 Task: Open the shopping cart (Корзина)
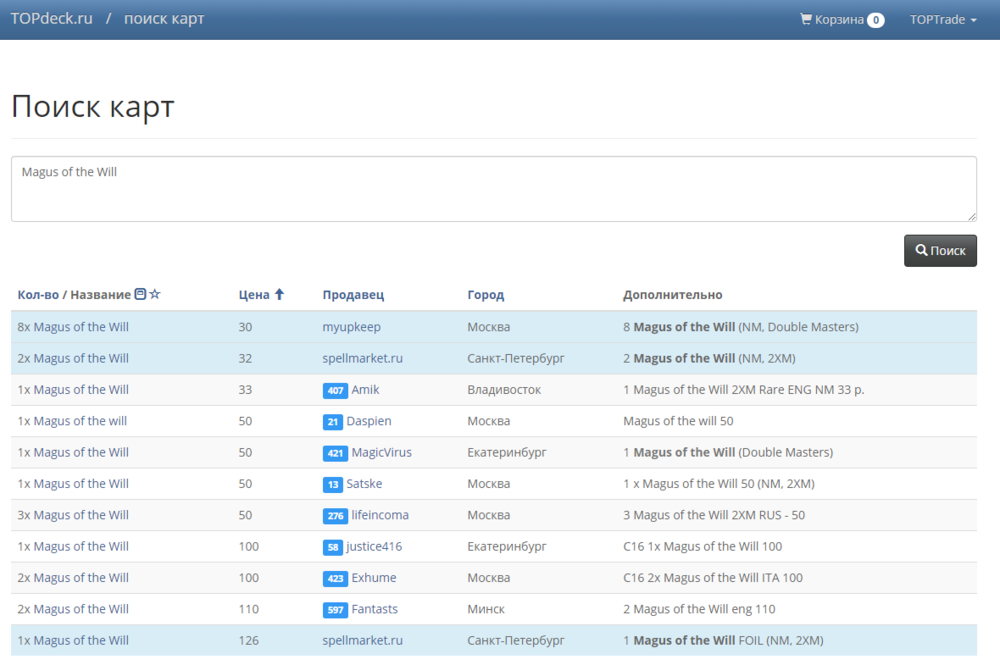841,19
